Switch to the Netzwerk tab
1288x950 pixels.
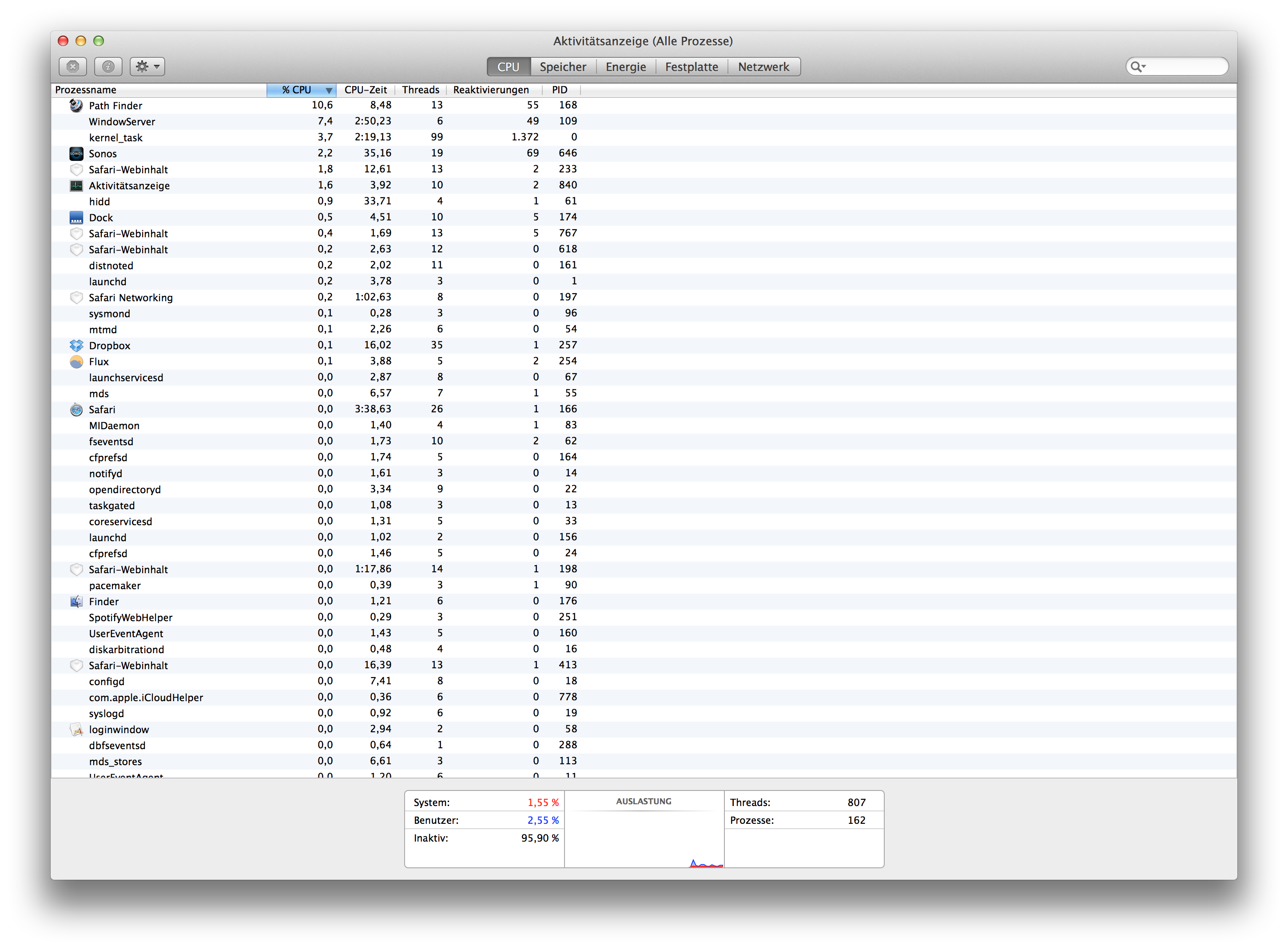pyautogui.click(x=763, y=67)
